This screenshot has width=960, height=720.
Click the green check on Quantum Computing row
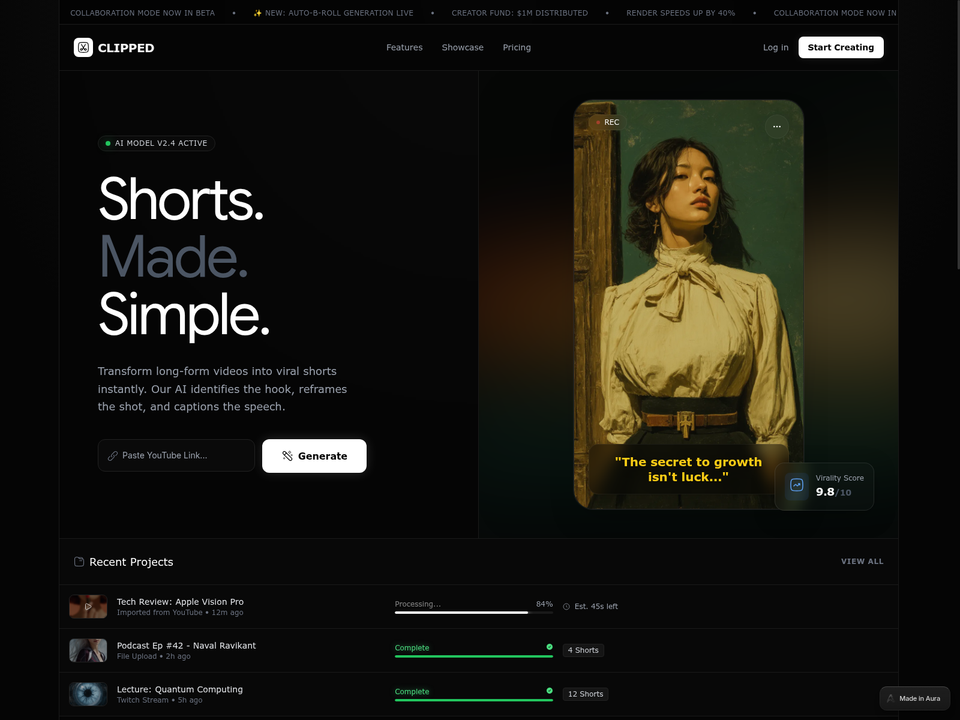pyautogui.click(x=549, y=691)
